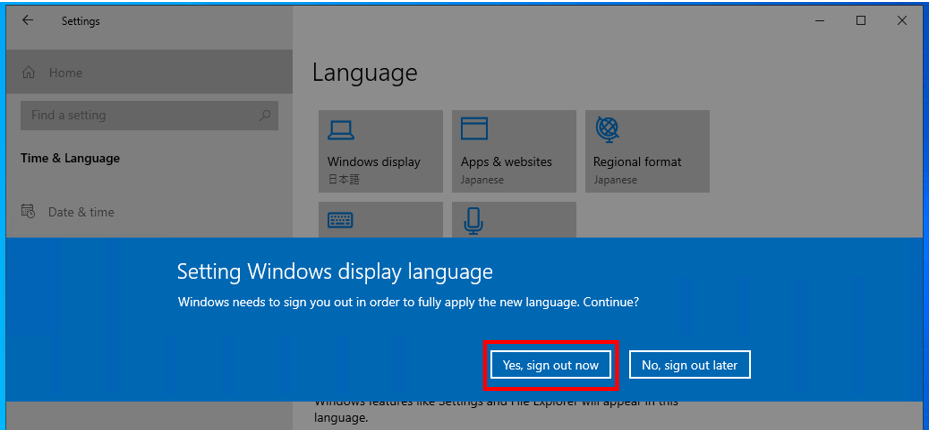The height and width of the screenshot is (430, 933).
Task: Choose "No, sign out later"
Action: [689, 365]
